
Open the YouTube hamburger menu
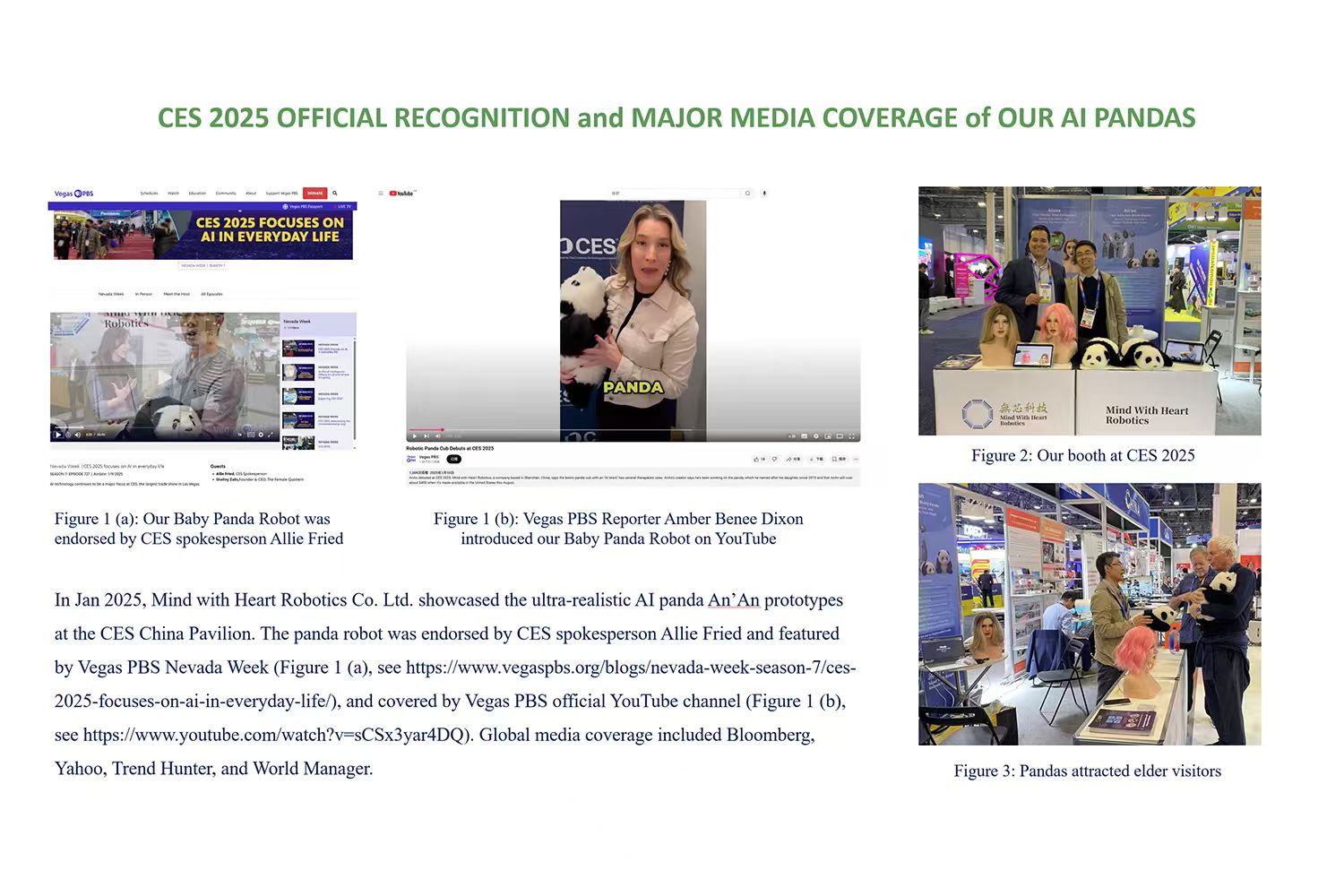pyautogui.click(x=381, y=194)
